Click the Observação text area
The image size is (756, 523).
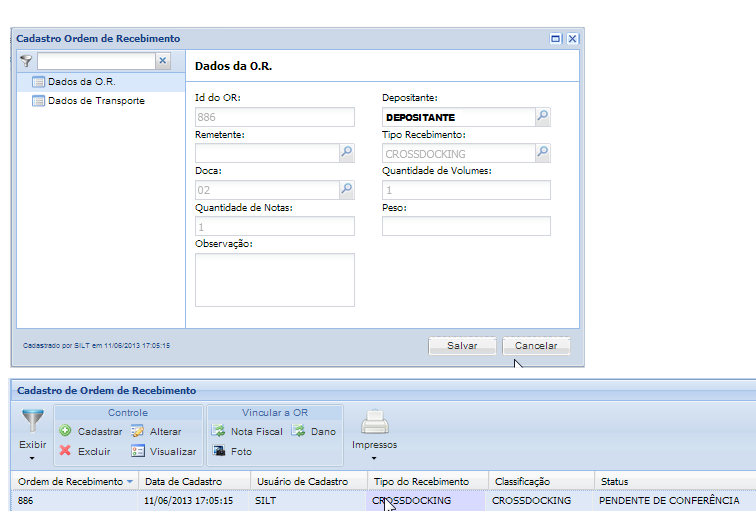pos(274,280)
